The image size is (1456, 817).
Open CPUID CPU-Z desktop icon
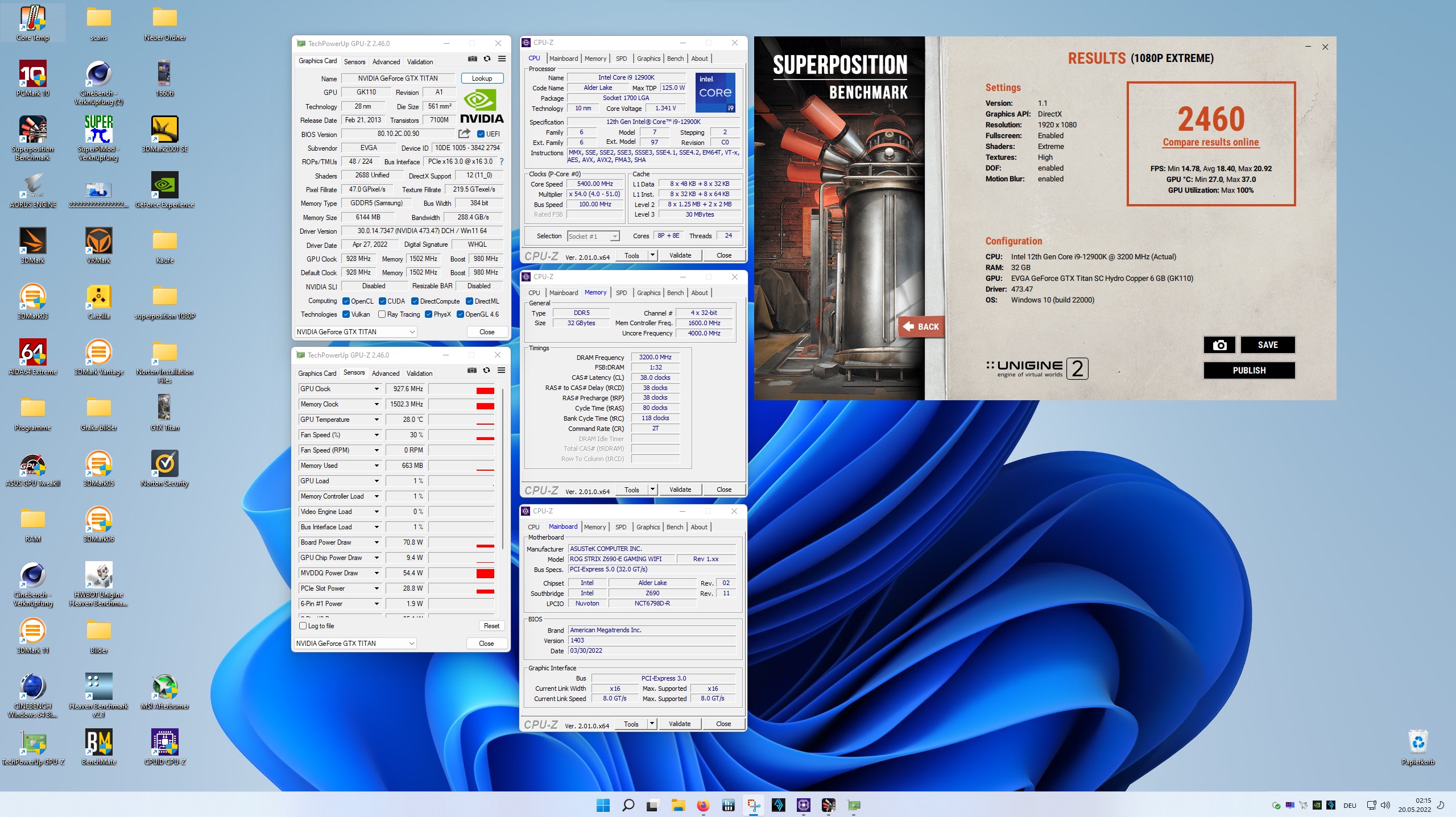click(165, 747)
